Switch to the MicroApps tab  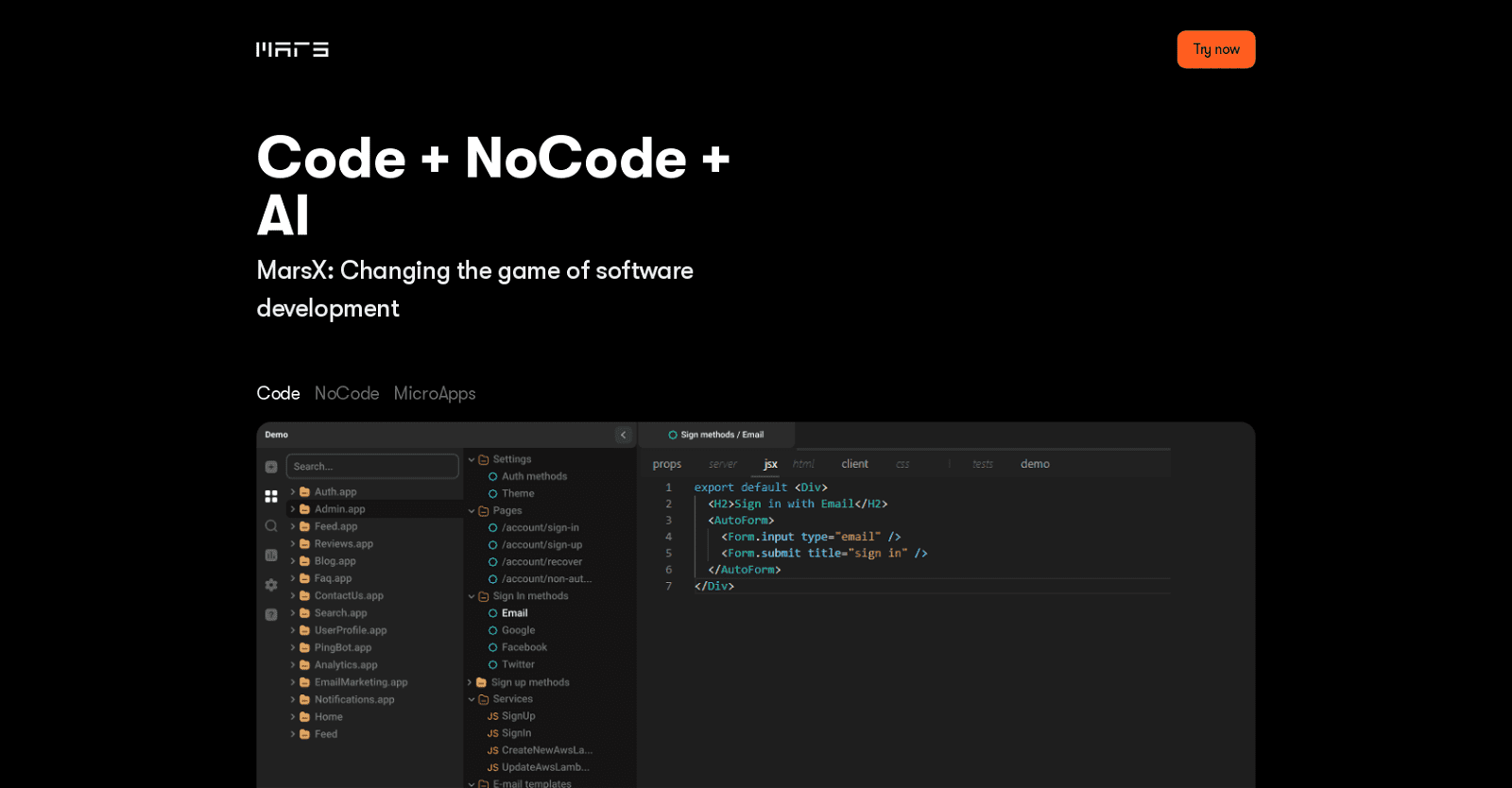pos(435,393)
